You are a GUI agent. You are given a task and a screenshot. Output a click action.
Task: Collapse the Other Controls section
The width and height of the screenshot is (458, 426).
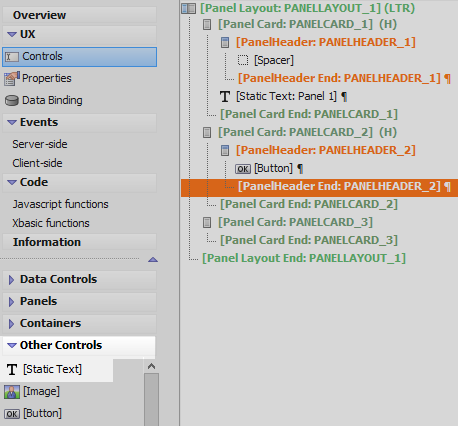pyautogui.click(x=12, y=345)
